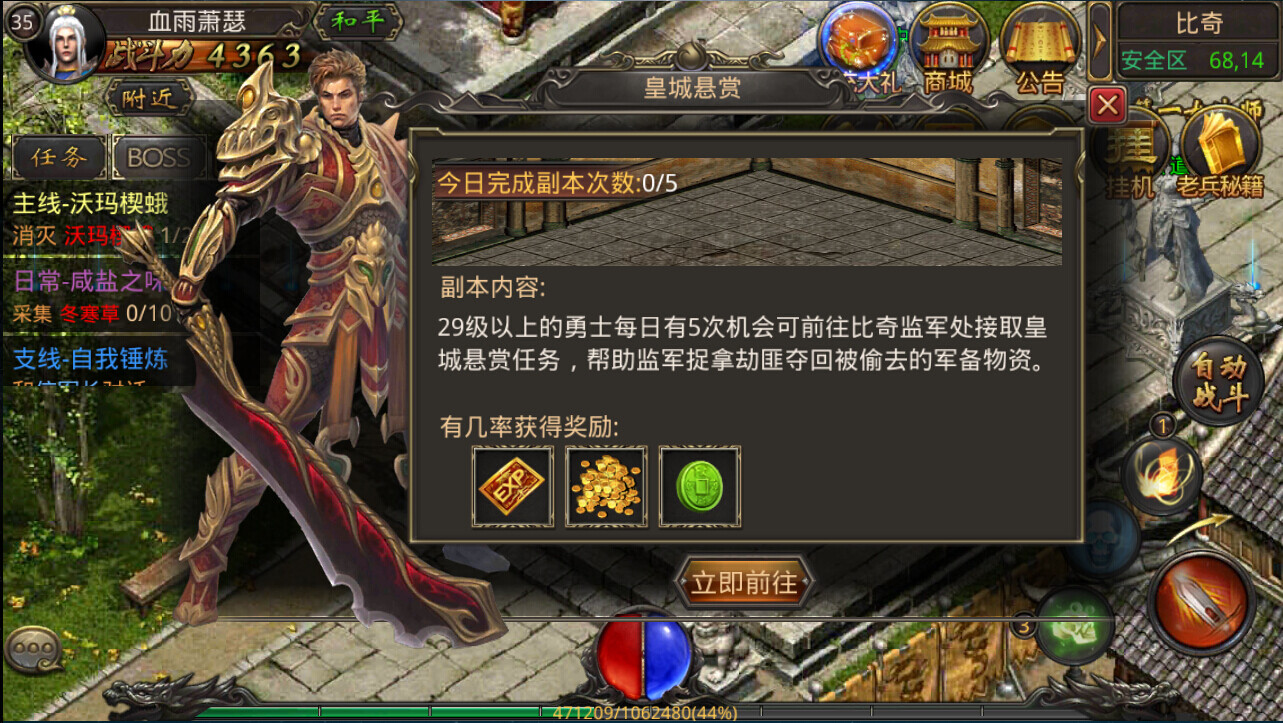Click the gold coins pile reward icon

[x=606, y=486]
